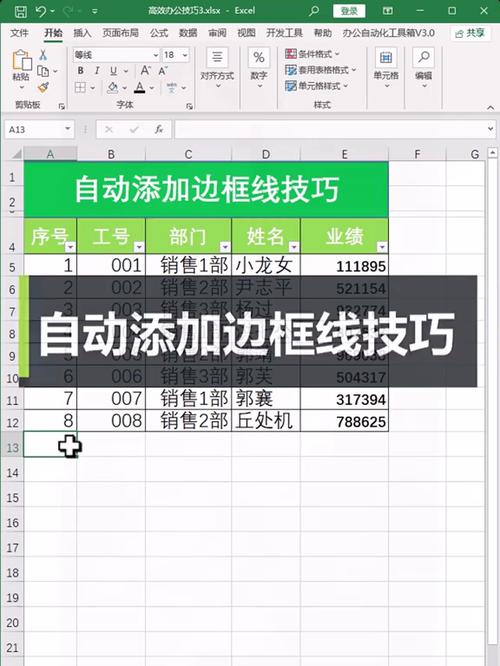This screenshot has width=500, height=666.
Task: Click the merged title cell 自动添加边框线技巧
Action: [x=206, y=189]
